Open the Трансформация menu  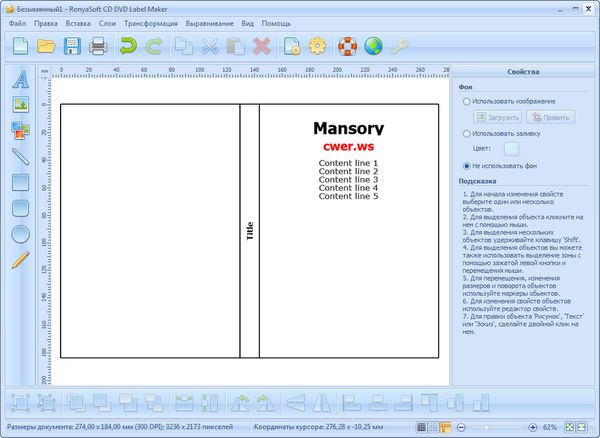point(150,22)
